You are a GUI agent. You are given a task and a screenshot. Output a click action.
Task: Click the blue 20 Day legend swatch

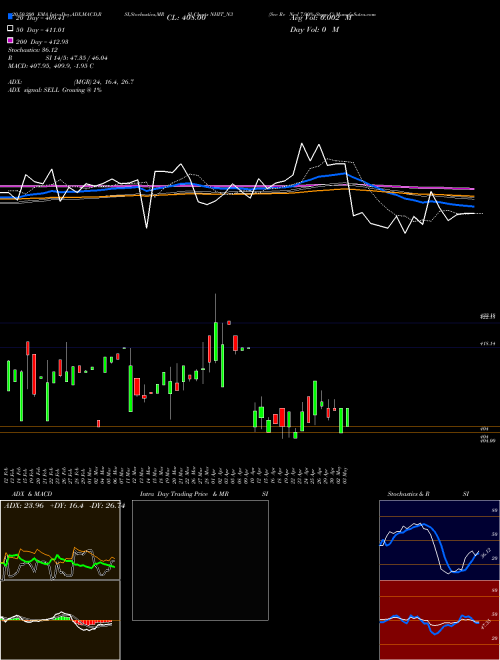(x=11, y=16)
